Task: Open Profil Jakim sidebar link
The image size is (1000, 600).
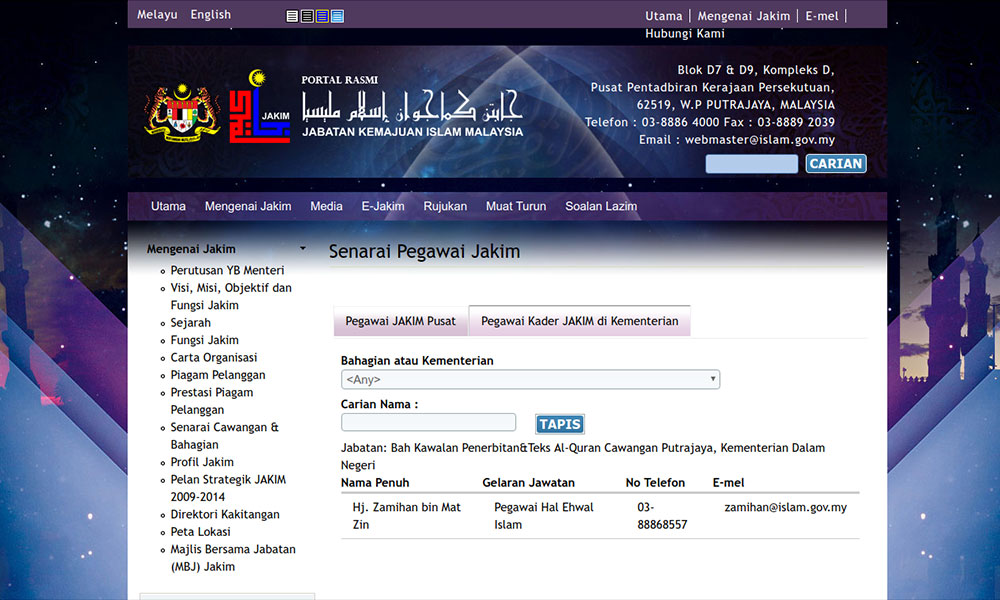Action: (202, 462)
